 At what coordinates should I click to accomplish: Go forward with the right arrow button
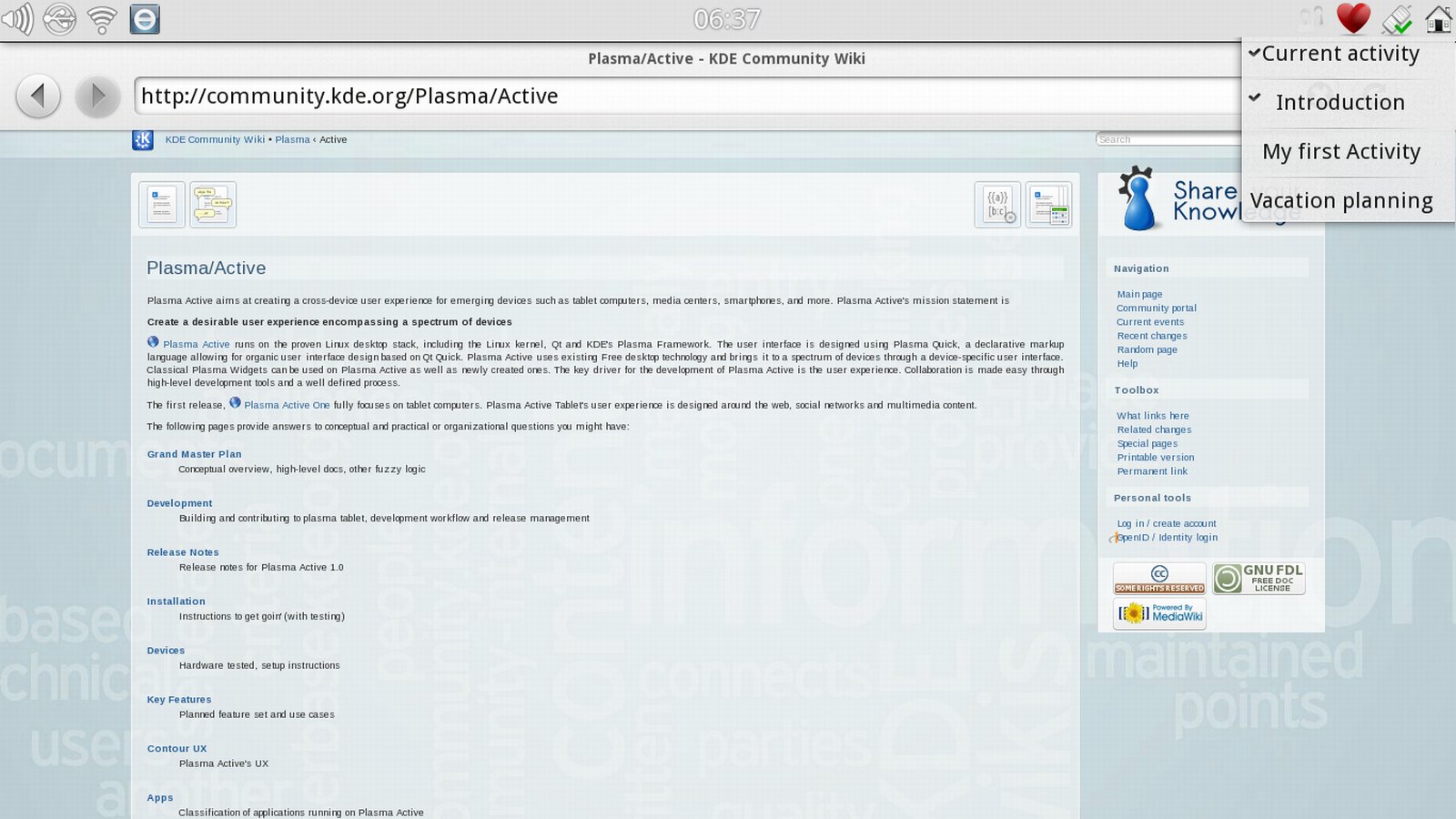pos(97,96)
